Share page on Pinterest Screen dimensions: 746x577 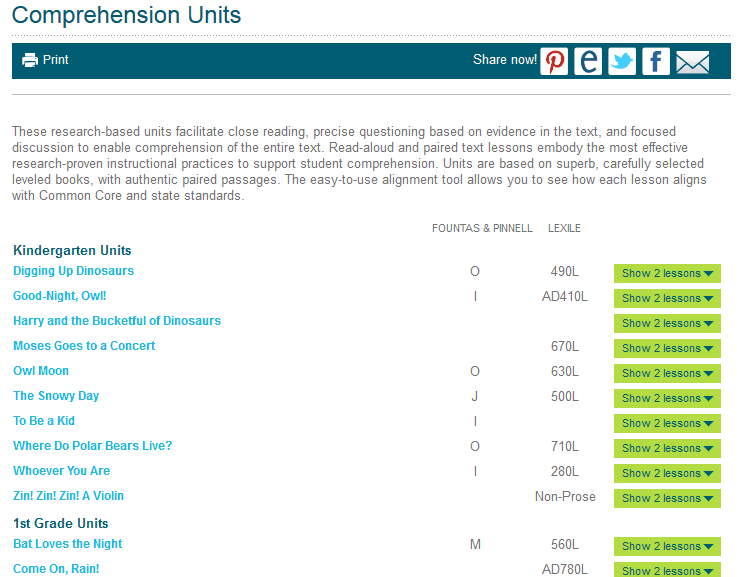click(x=555, y=61)
